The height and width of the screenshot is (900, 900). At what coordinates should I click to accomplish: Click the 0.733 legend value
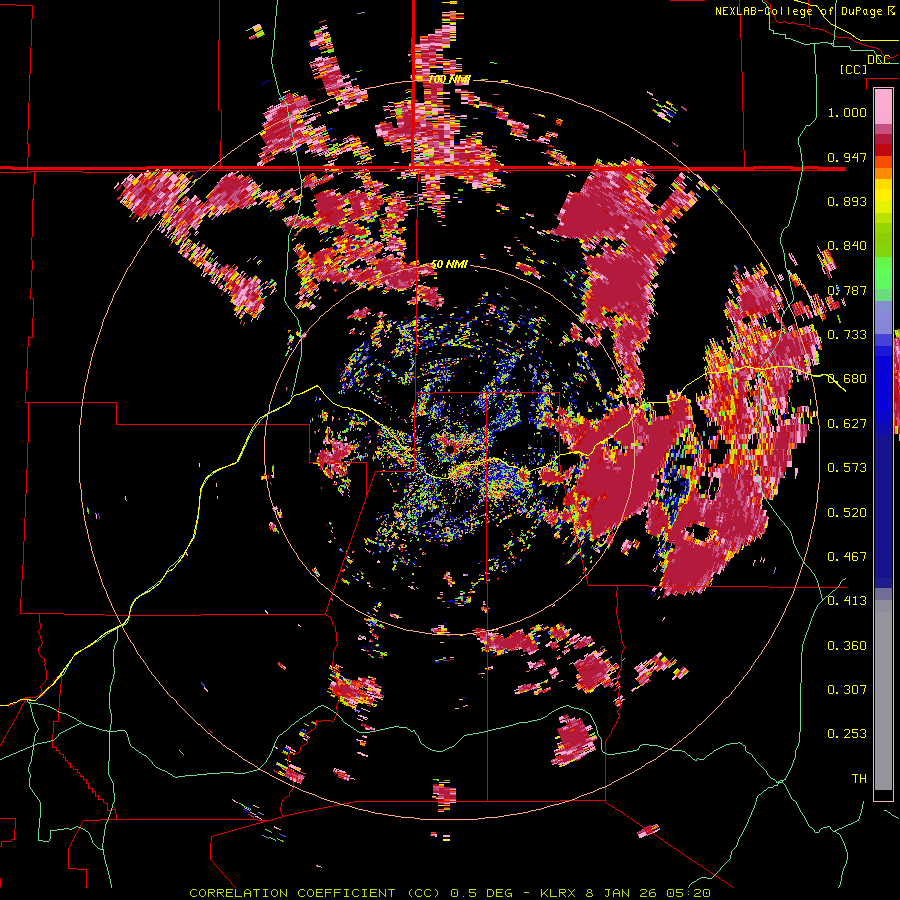tap(847, 335)
